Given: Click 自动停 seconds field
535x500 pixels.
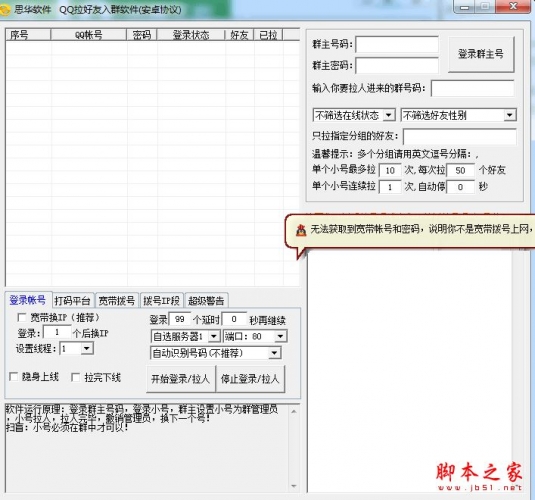Looking at the screenshot, I should point(460,187).
